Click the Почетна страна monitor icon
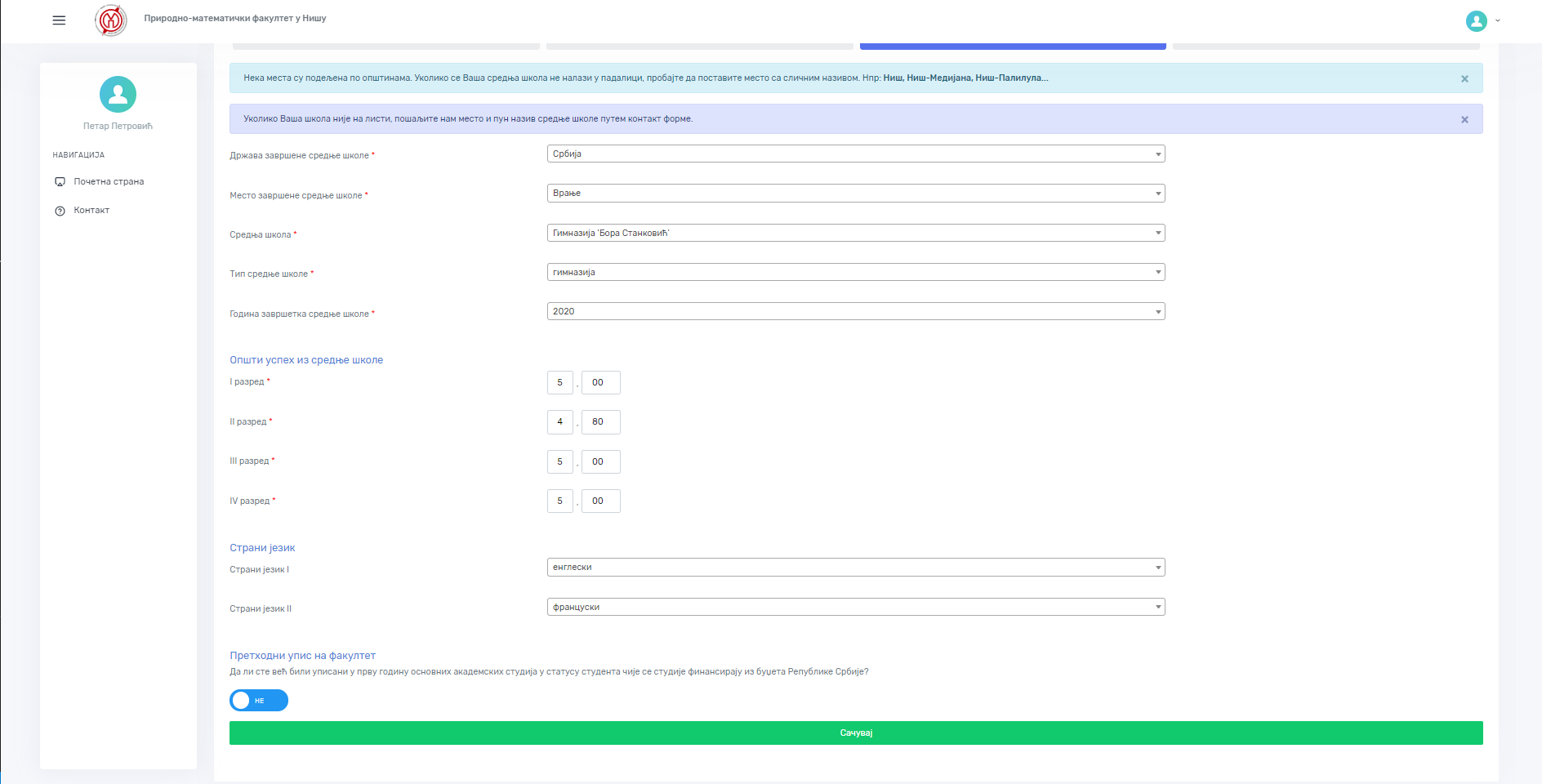Screen dimensions: 1542x784 (60, 182)
